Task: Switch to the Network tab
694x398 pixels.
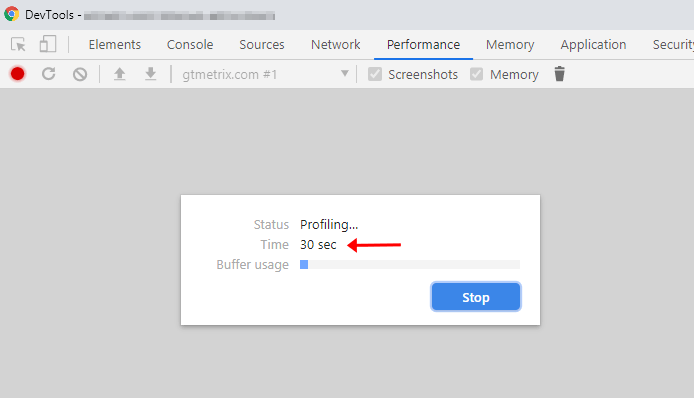Action: click(x=335, y=45)
